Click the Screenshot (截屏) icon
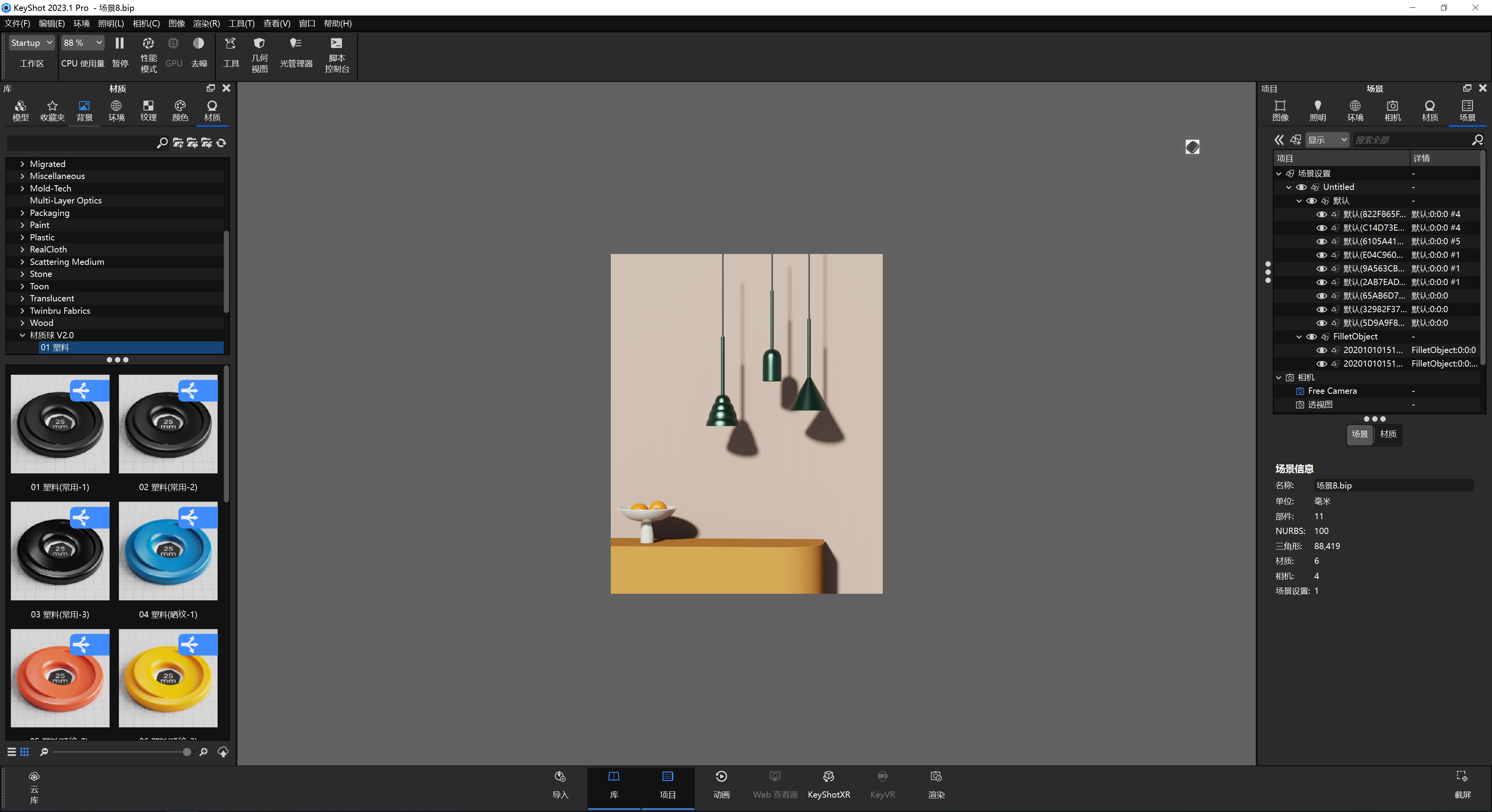The height and width of the screenshot is (812, 1492). pyautogui.click(x=1462, y=784)
